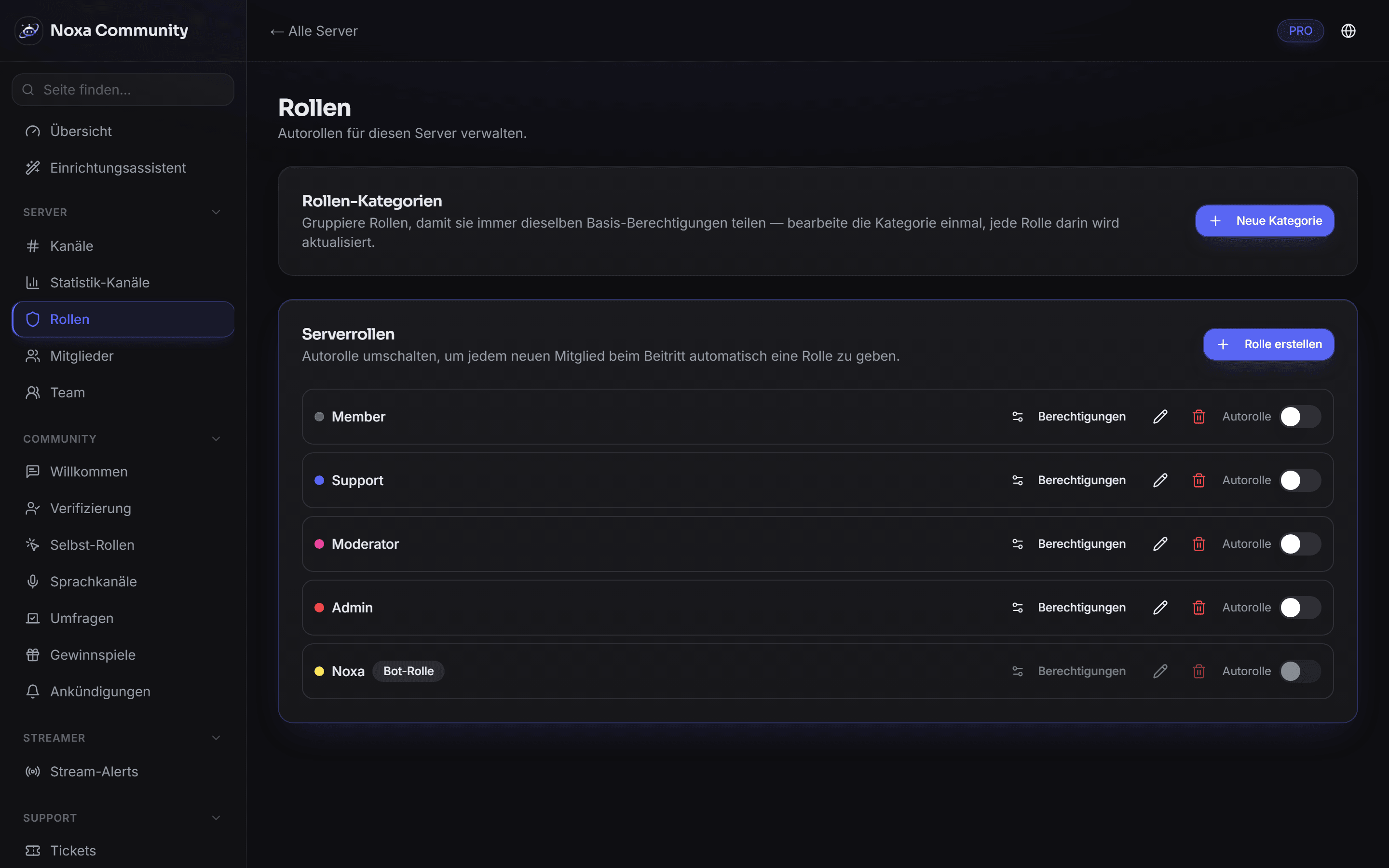
Task: Click the Support role blue color dot
Action: [x=319, y=480]
